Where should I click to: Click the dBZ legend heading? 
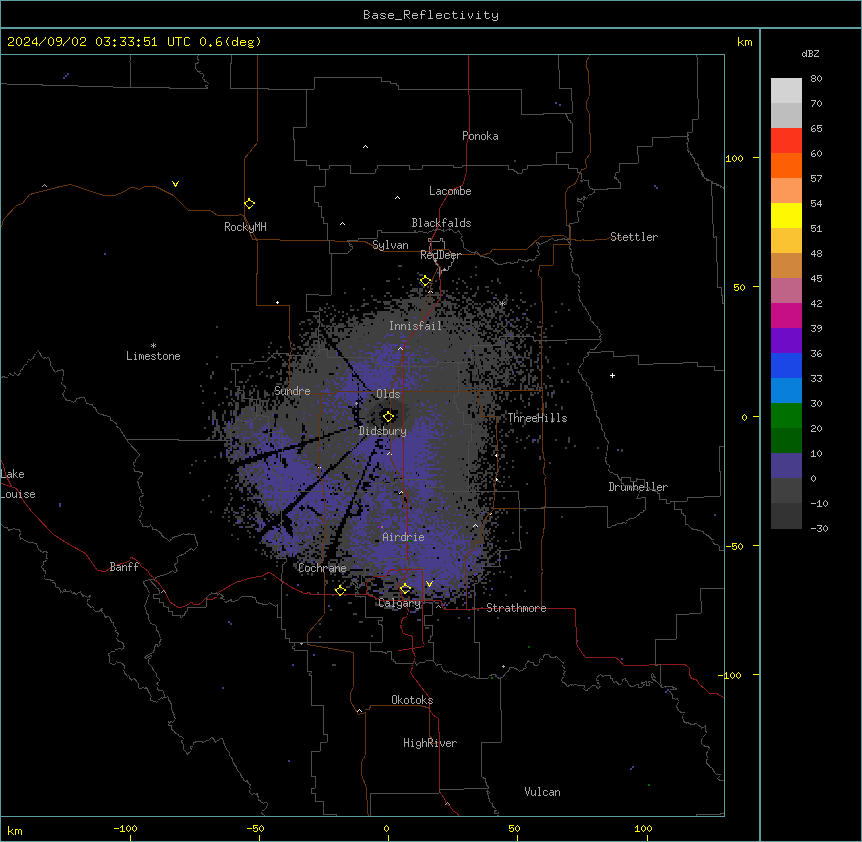pyautogui.click(x=810, y=54)
